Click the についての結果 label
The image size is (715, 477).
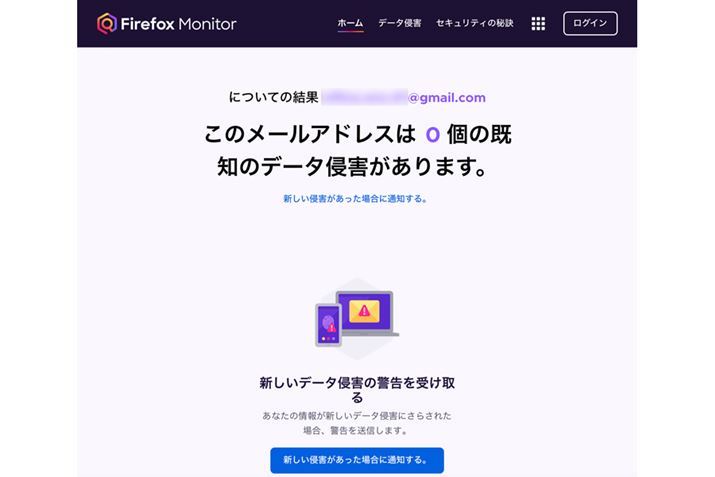coord(273,97)
